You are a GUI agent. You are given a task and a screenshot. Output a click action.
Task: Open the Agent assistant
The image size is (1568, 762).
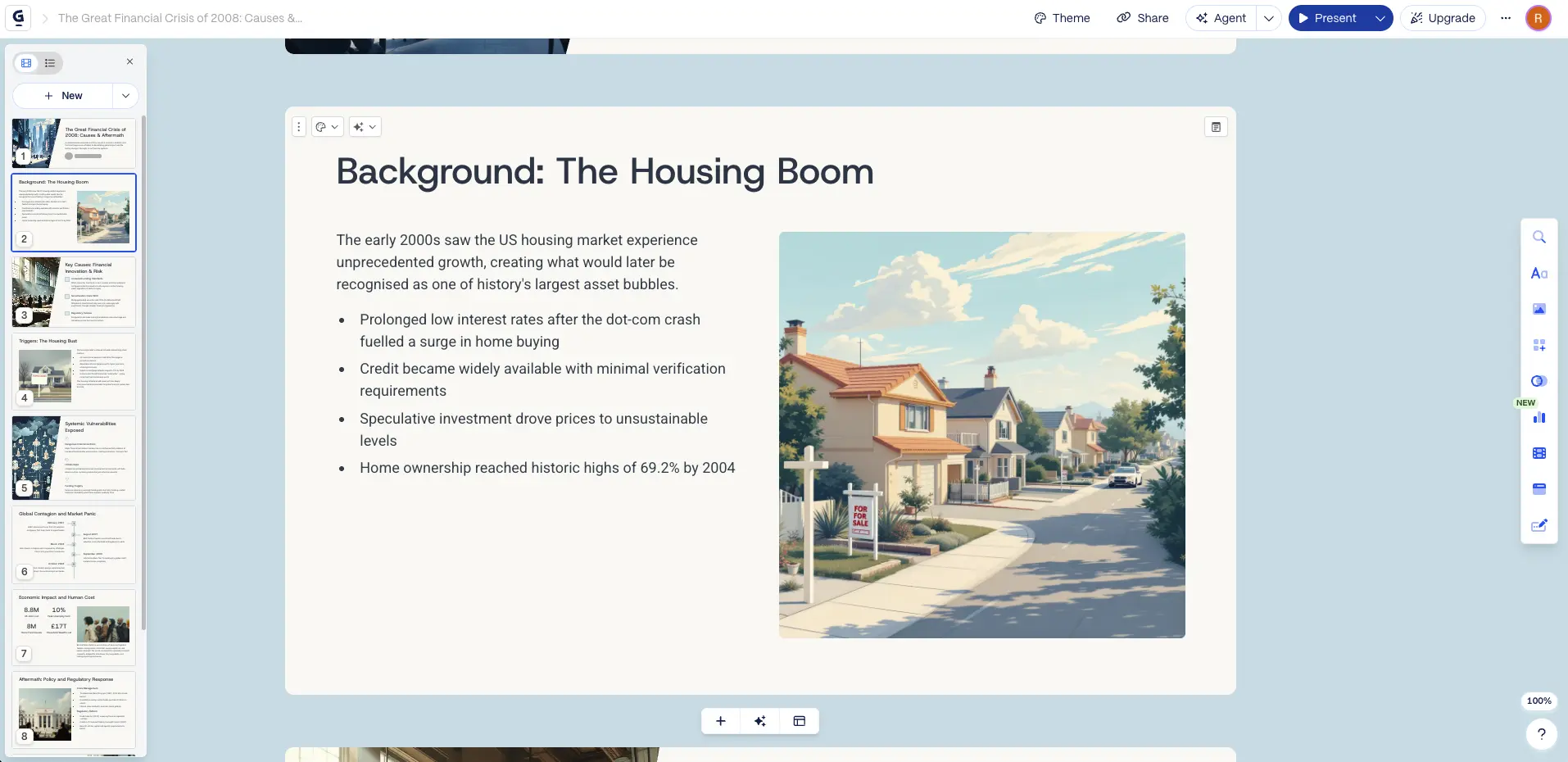click(1221, 18)
